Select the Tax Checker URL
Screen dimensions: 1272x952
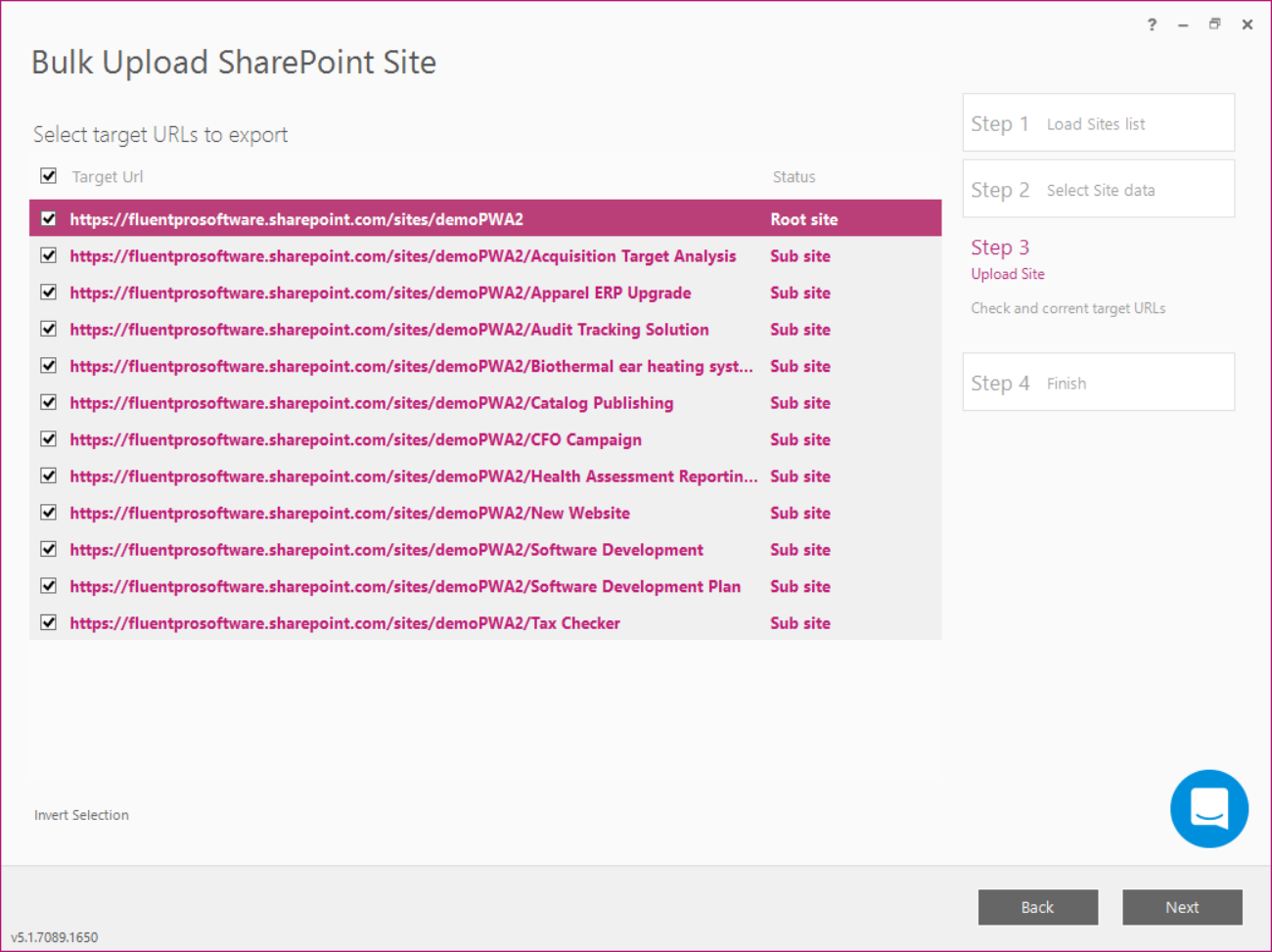[345, 623]
